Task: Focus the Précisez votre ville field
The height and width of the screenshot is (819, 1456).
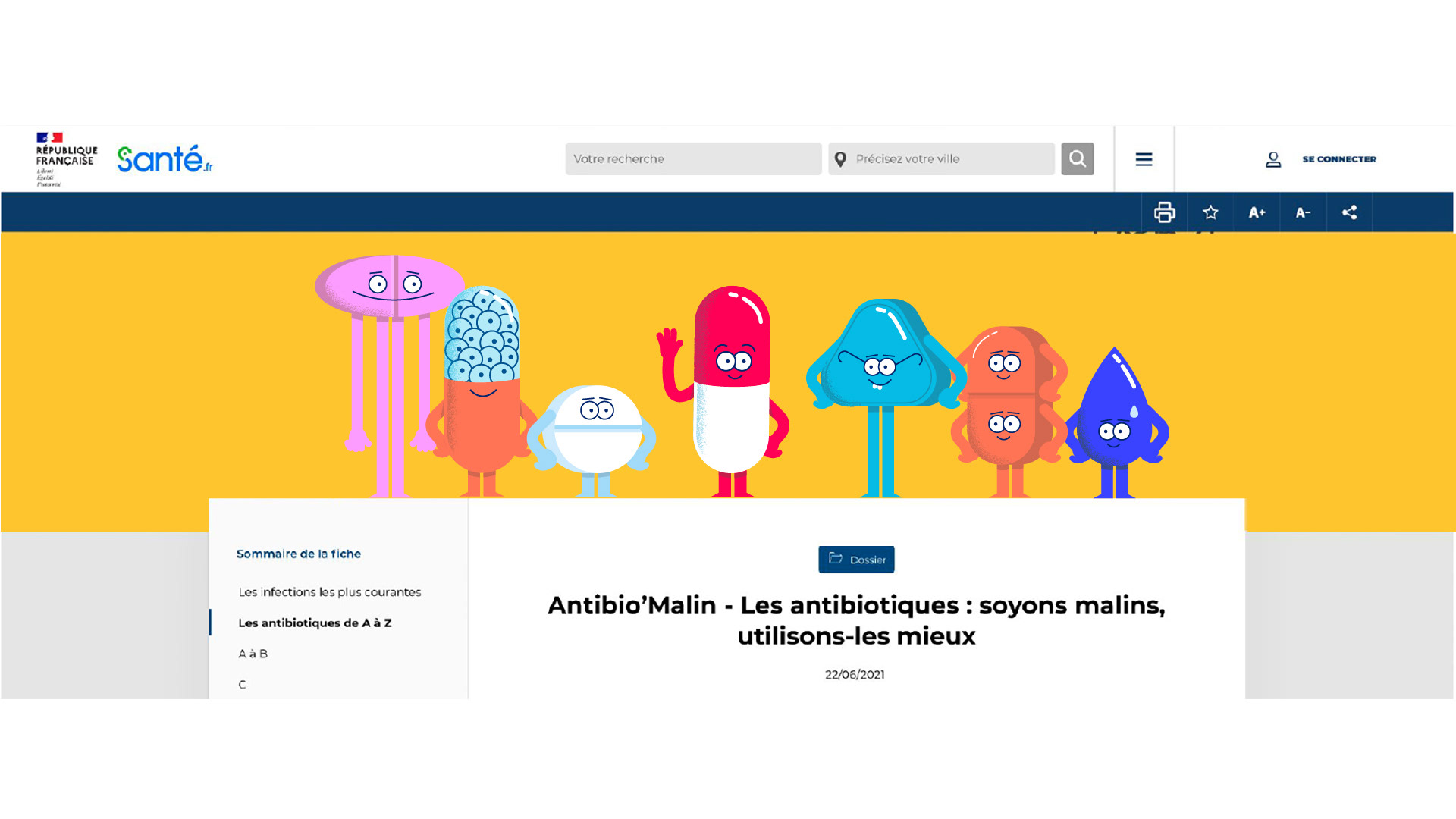Action: (x=941, y=158)
